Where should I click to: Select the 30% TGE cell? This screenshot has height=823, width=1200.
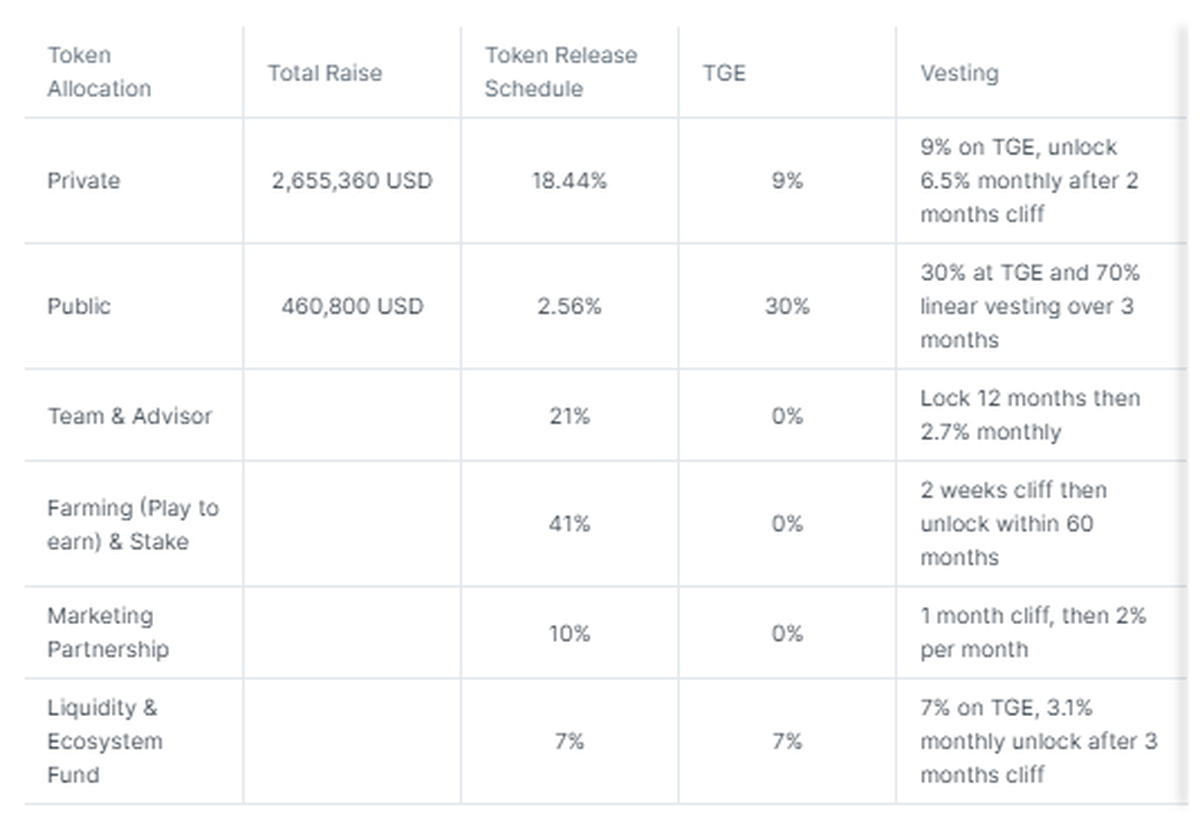(x=787, y=306)
